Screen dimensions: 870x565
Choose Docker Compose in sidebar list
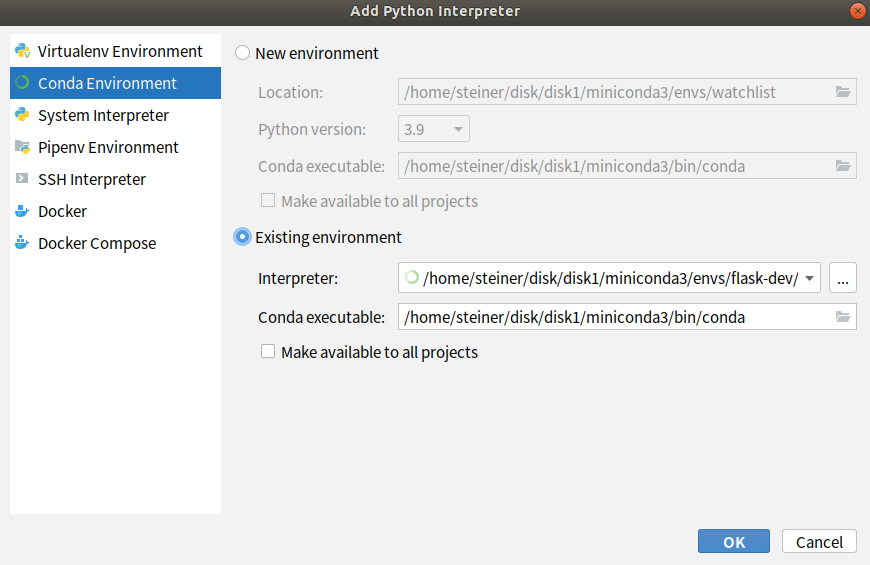pos(97,243)
